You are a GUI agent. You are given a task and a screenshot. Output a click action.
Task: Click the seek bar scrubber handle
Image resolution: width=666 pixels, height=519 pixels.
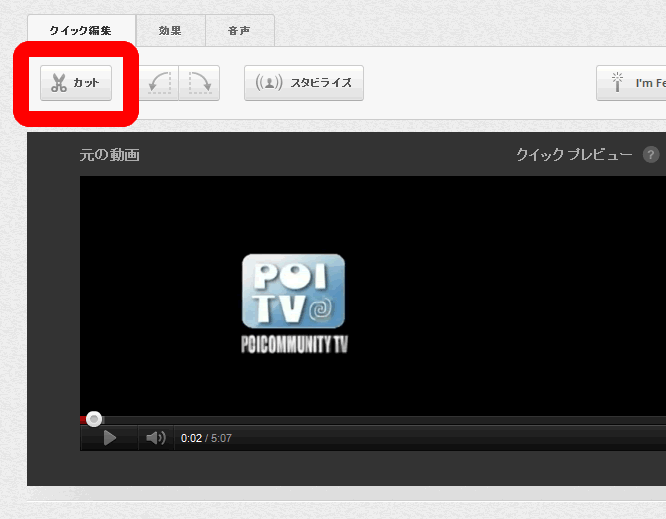(x=94, y=419)
